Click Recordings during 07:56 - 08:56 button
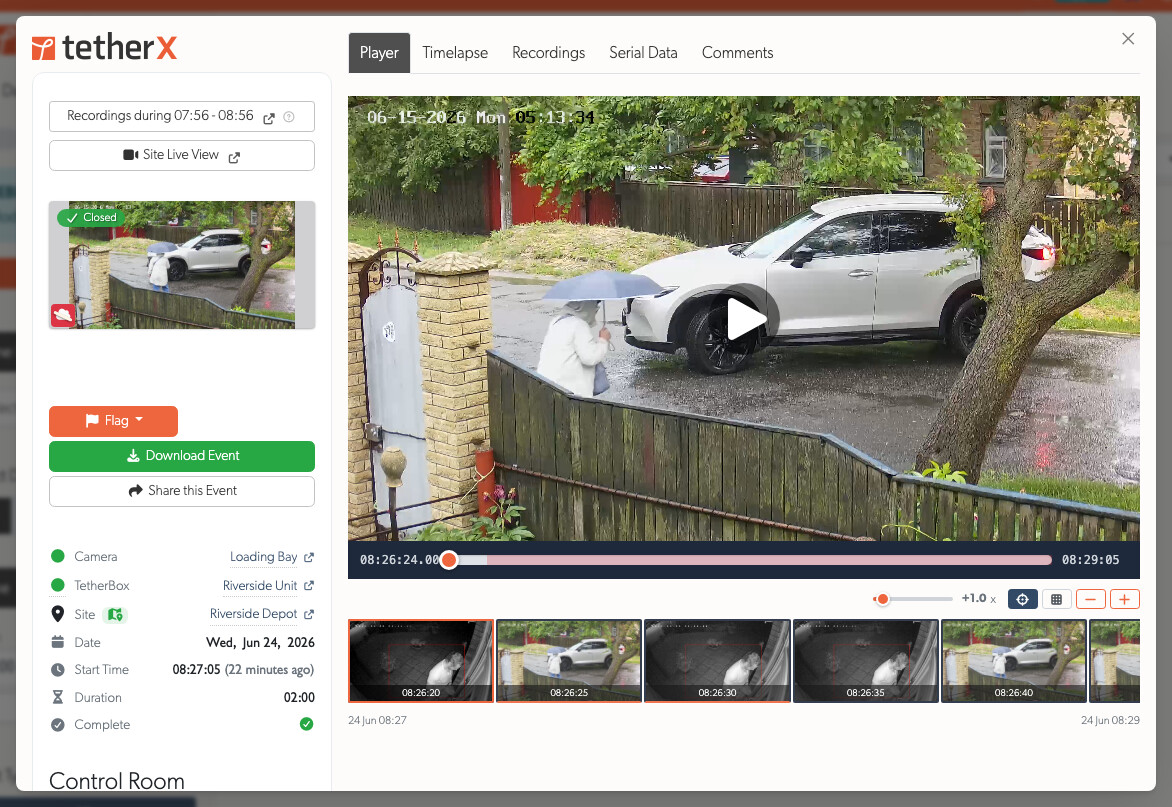This screenshot has width=1172, height=807. point(182,117)
